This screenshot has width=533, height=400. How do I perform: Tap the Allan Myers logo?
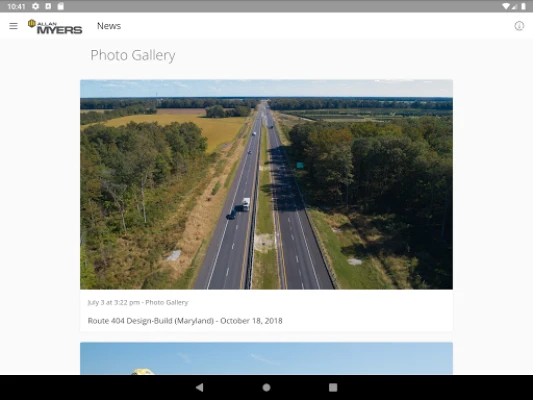tap(55, 27)
